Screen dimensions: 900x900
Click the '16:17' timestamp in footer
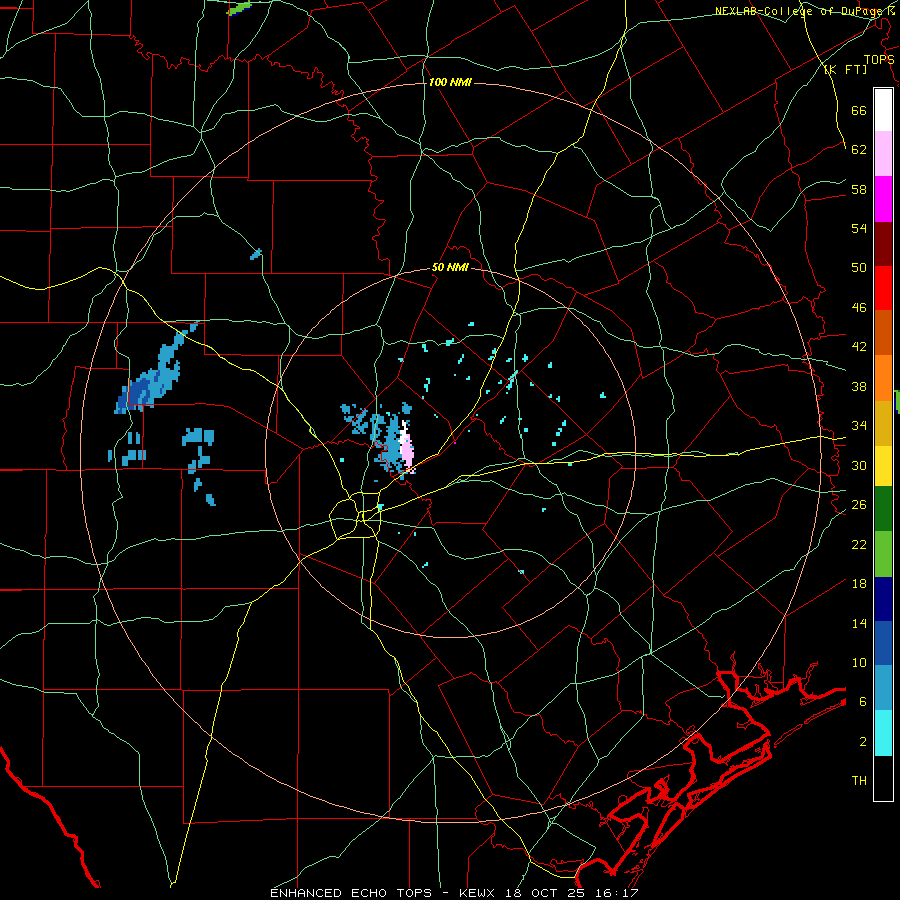point(618,893)
